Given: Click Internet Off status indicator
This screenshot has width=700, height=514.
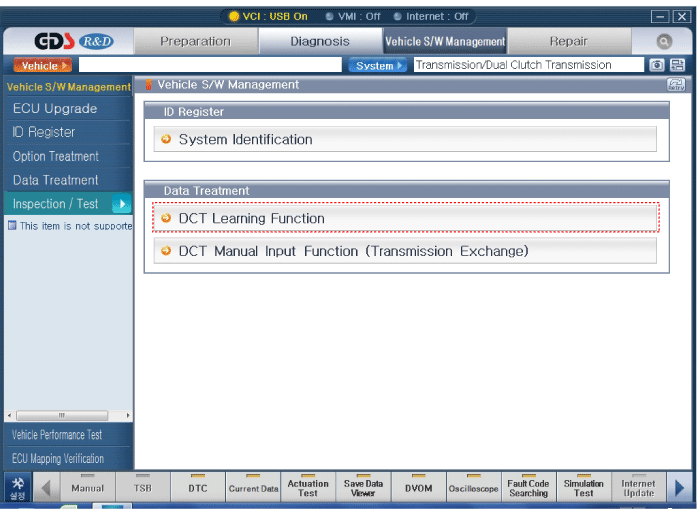Looking at the screenshot, I should (431, 17).
